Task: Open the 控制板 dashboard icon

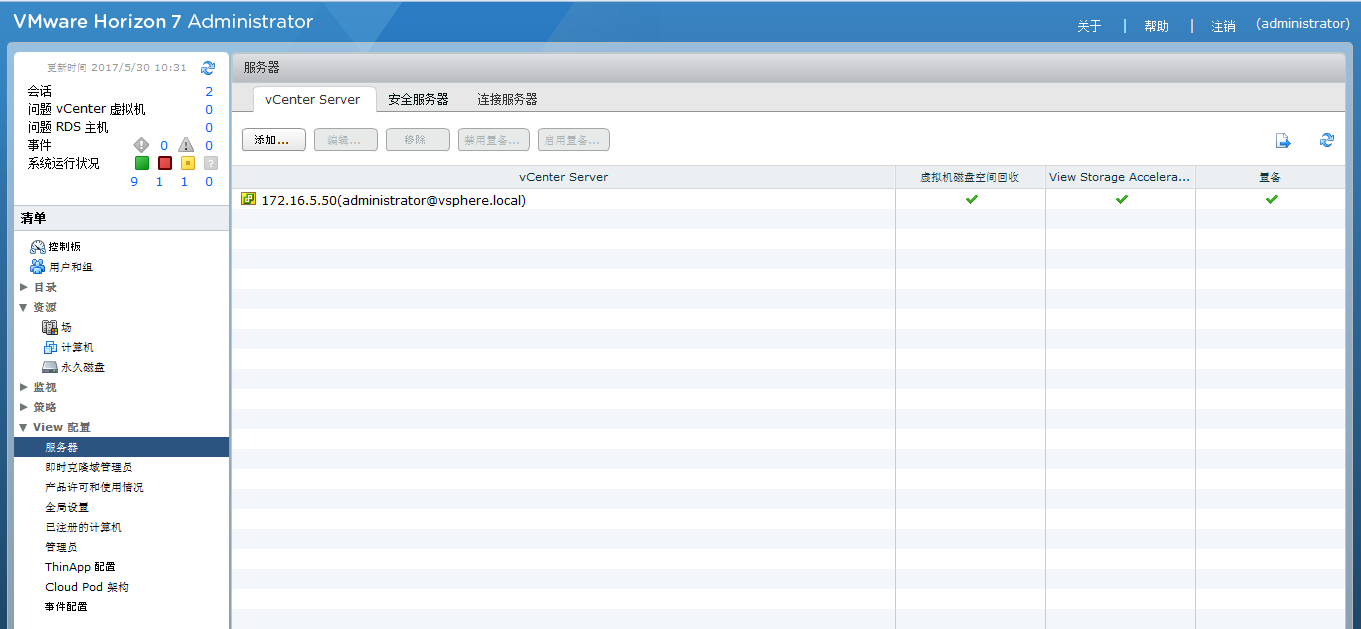Action: [x=37, y=247]
